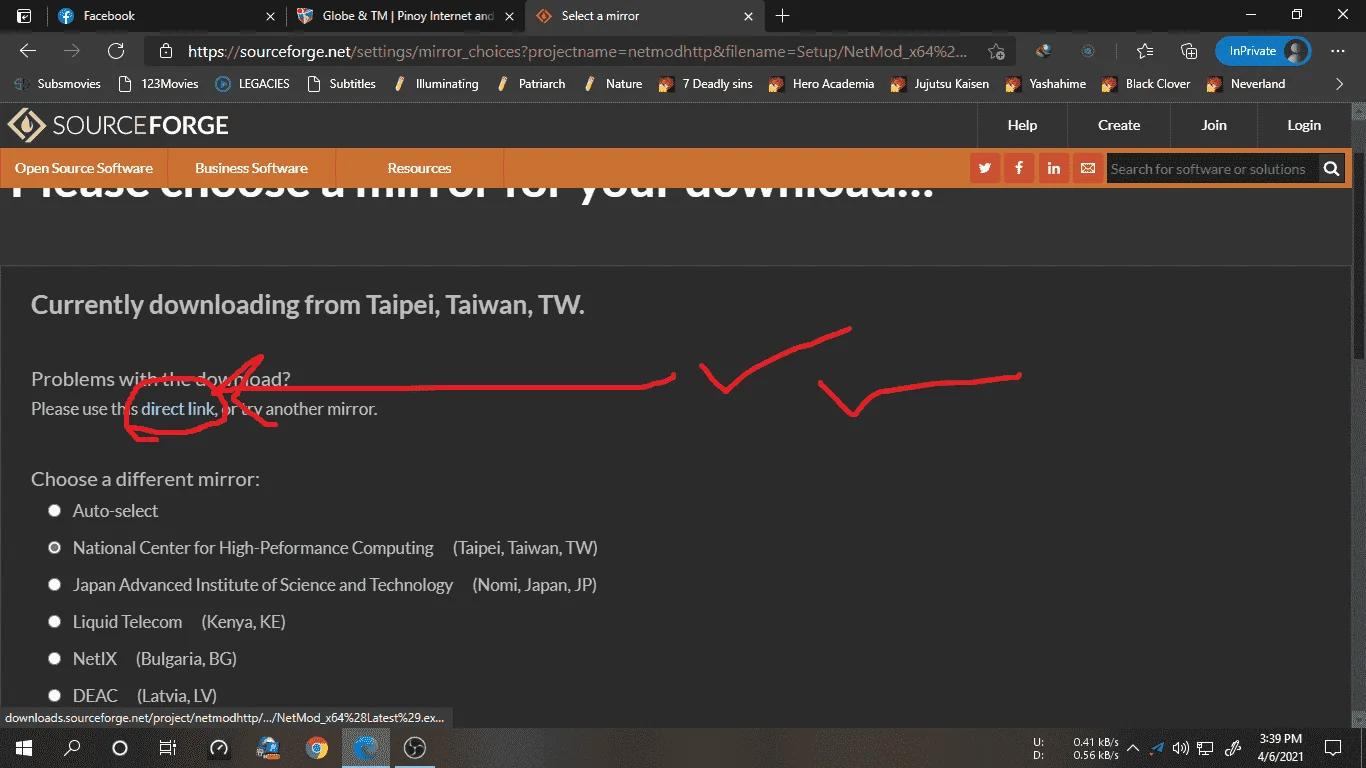Click the colorful extension icon in toolbar
1366x768 pixels.
coord(1044,51)
